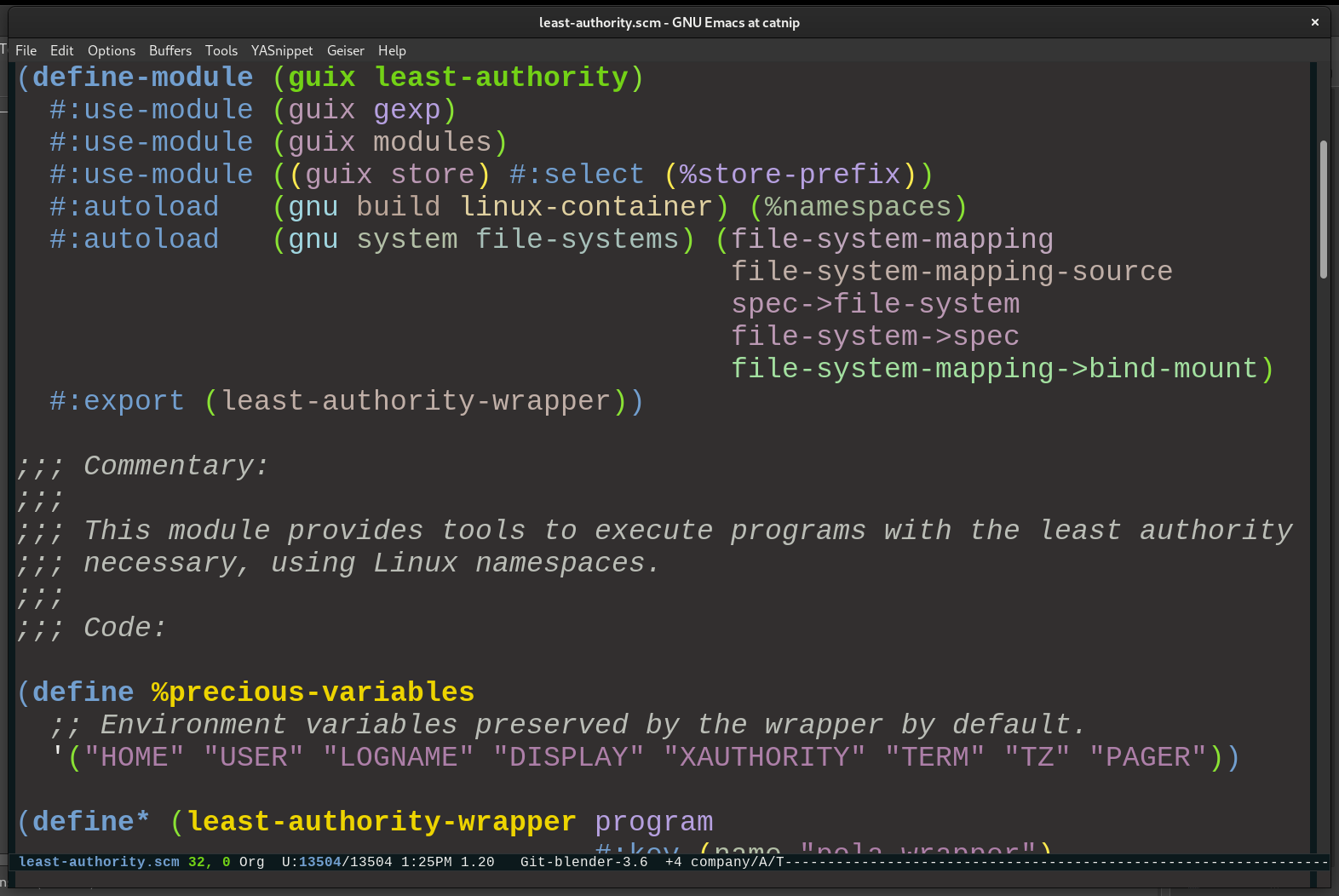
Task: Open the Options menu
Action: pyautogui.click(x=111, y=50)
